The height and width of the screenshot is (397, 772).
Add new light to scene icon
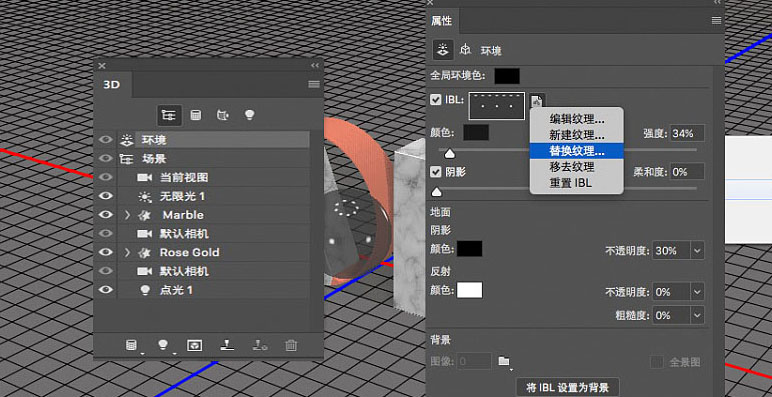(x=163, y=346)
